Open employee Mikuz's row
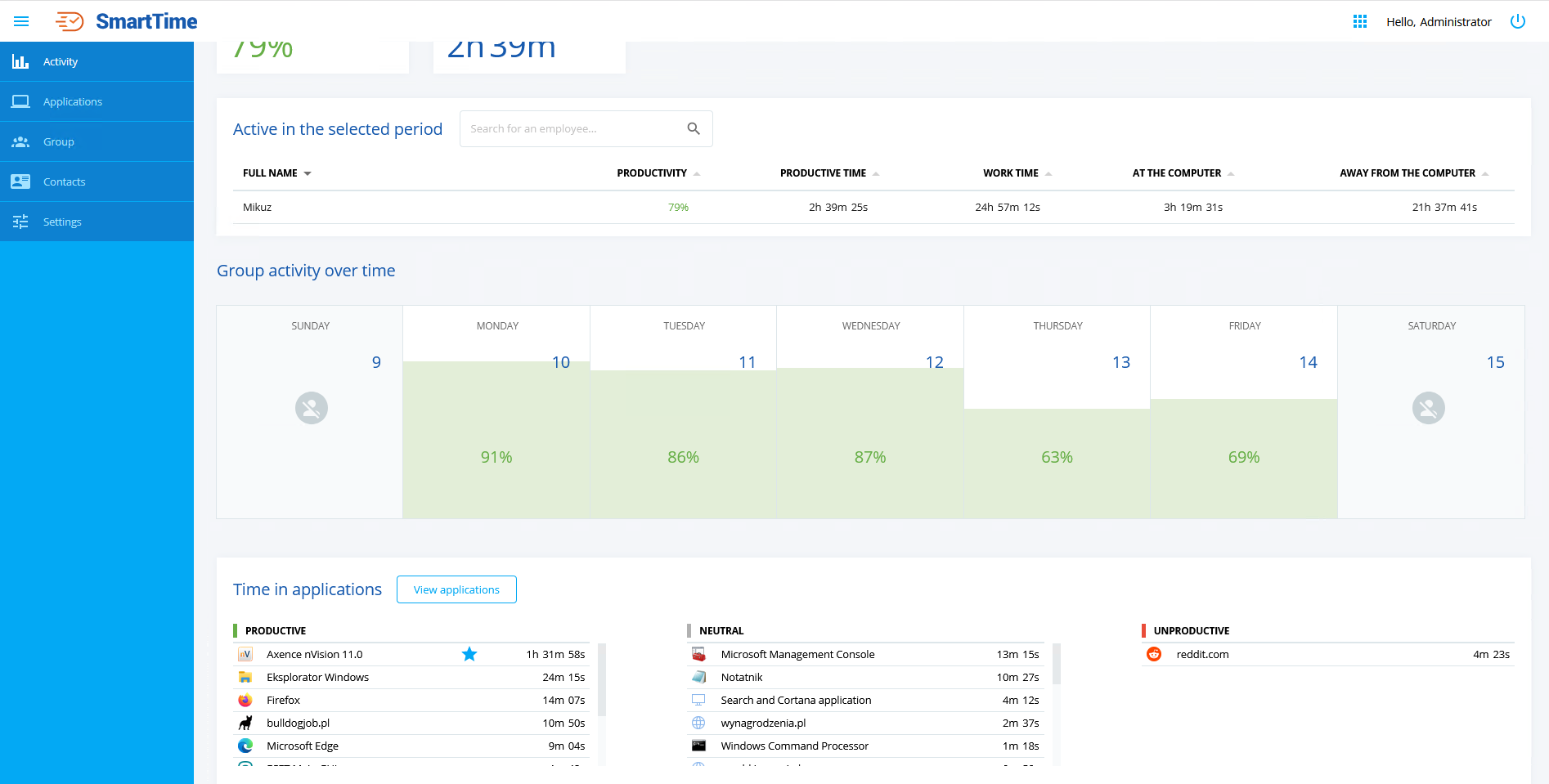The width and height of the screenshot is (1549, 784). (x=257, y=208)
